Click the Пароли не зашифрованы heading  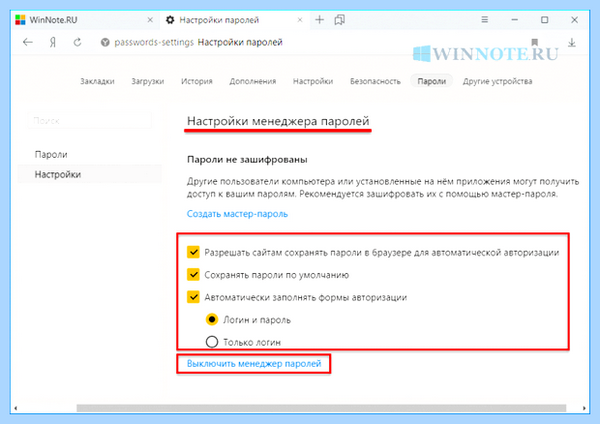[x=247, y=160]
